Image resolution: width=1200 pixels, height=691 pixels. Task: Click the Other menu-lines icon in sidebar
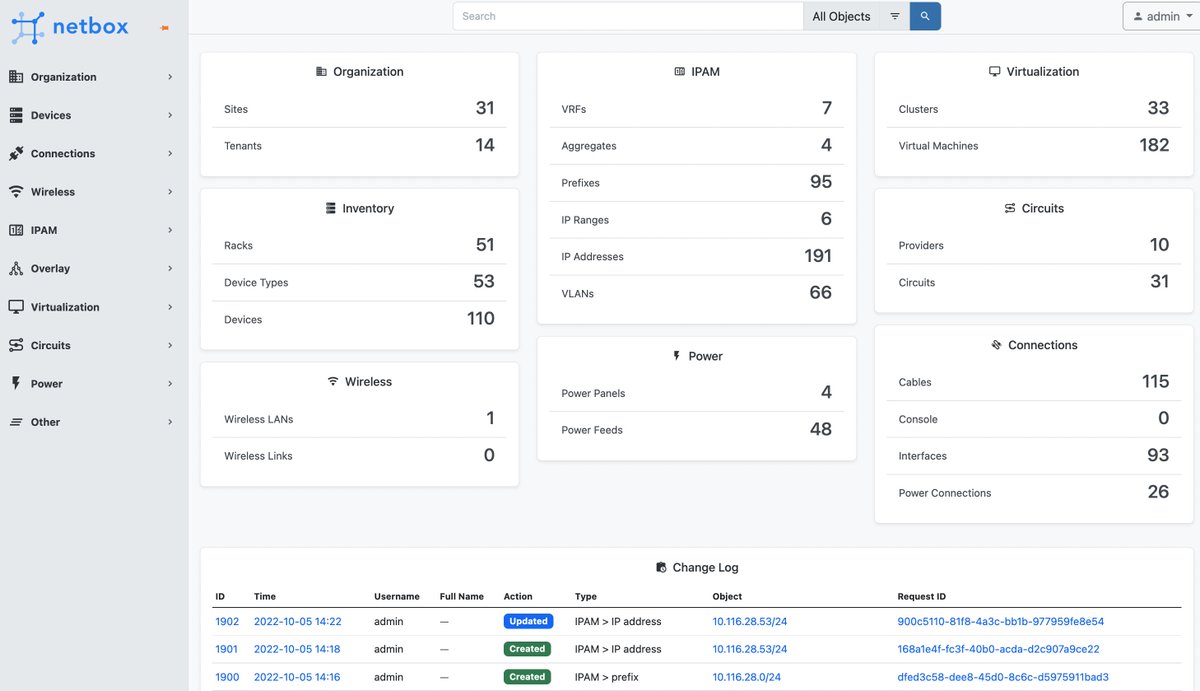16,422
